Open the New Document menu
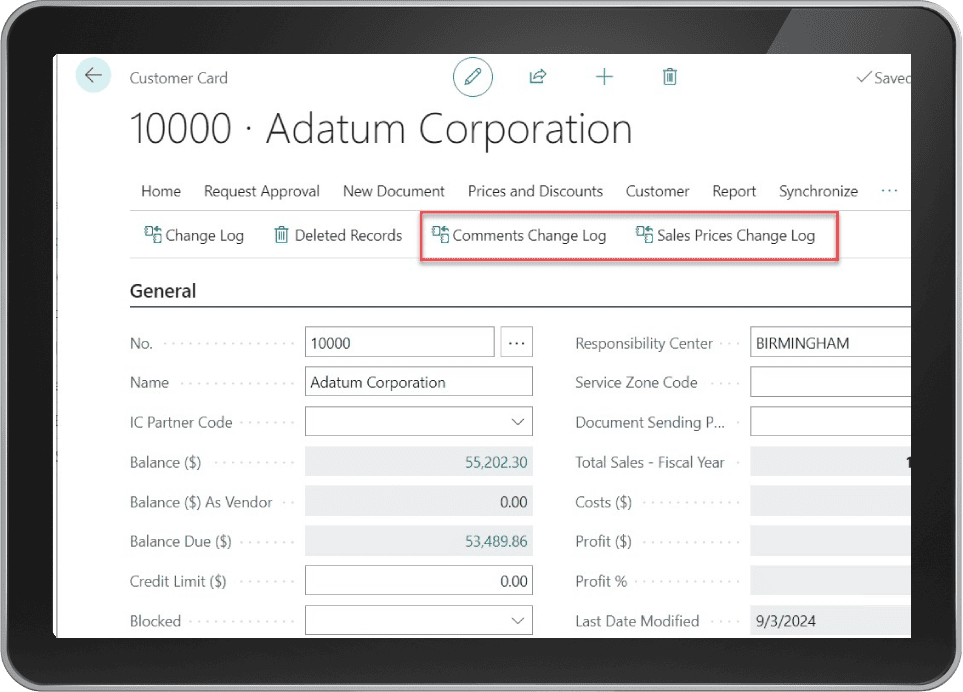 tap(394, 191)
